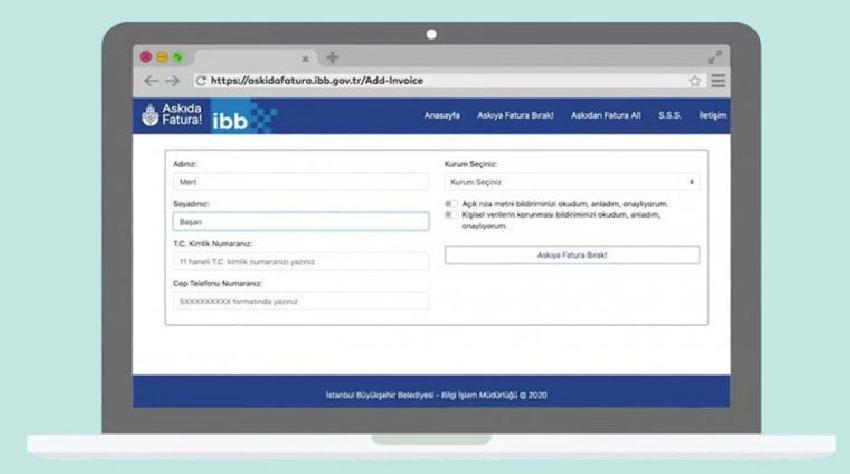
Task: Check the Açık rıza metni consent checkbox
Action: coord(452,203)
